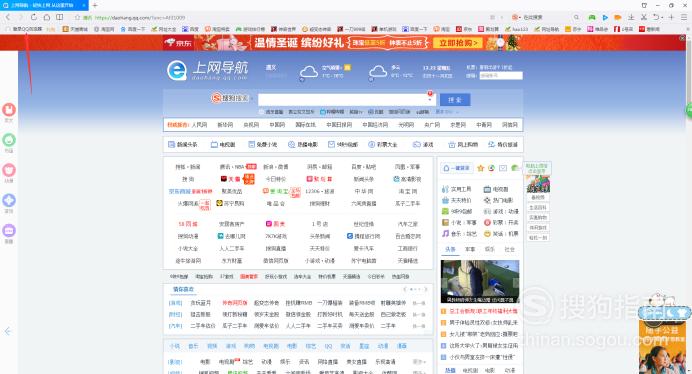Go to next page in 猜你喜欢 section
The height and width of the screenshot is (374, 692).
tap(425, 289)
